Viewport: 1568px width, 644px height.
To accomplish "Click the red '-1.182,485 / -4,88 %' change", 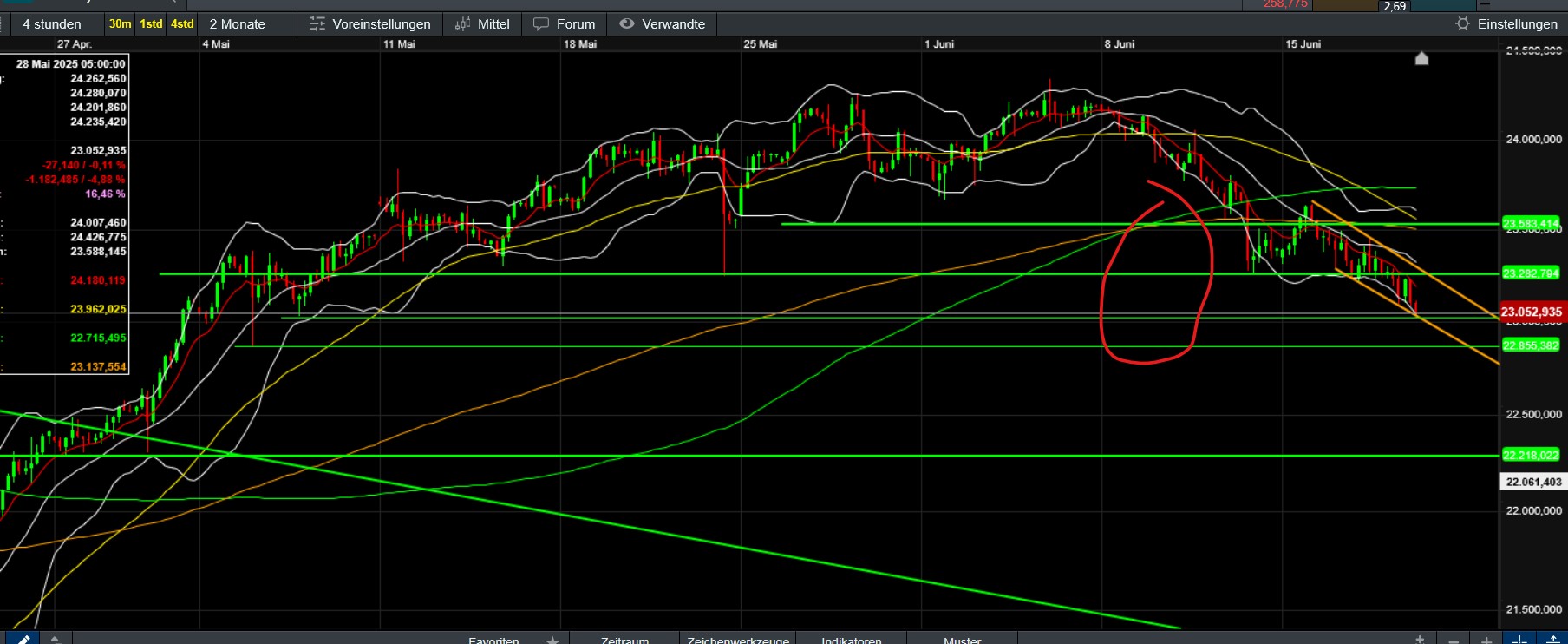I will point(75,180).
